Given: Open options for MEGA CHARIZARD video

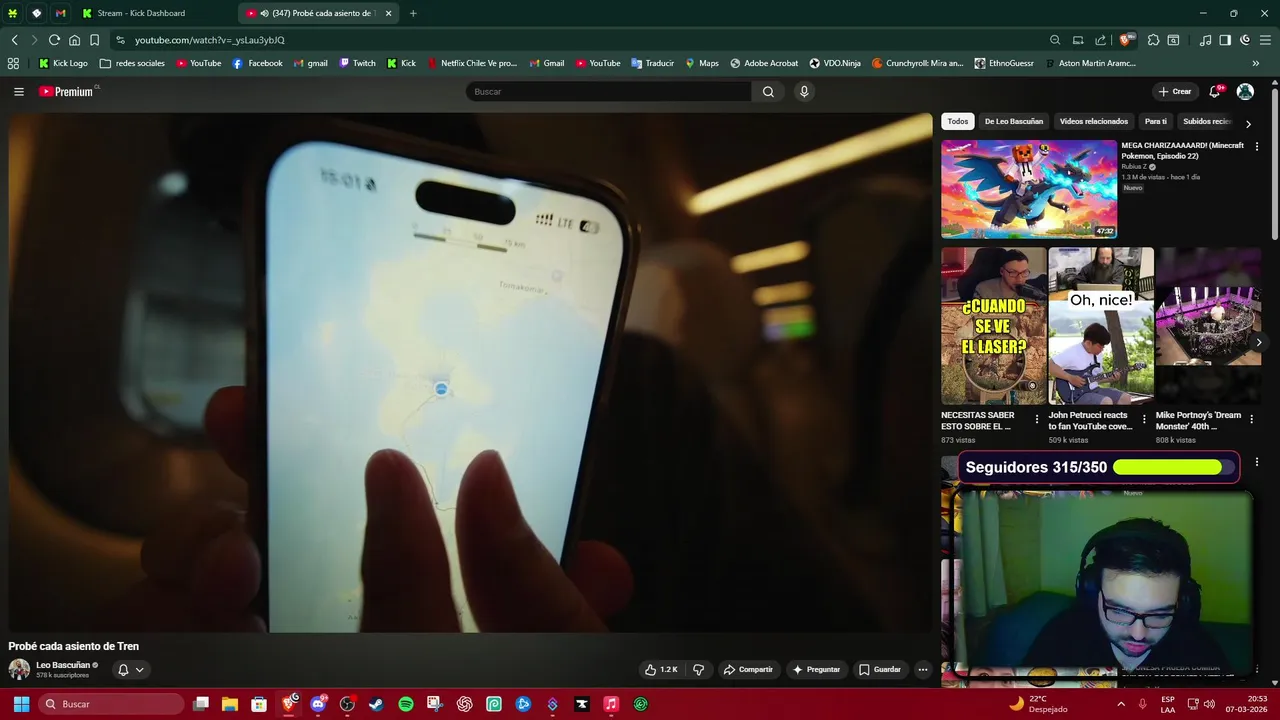Looking at the screenshot, I should point(1257,146).
